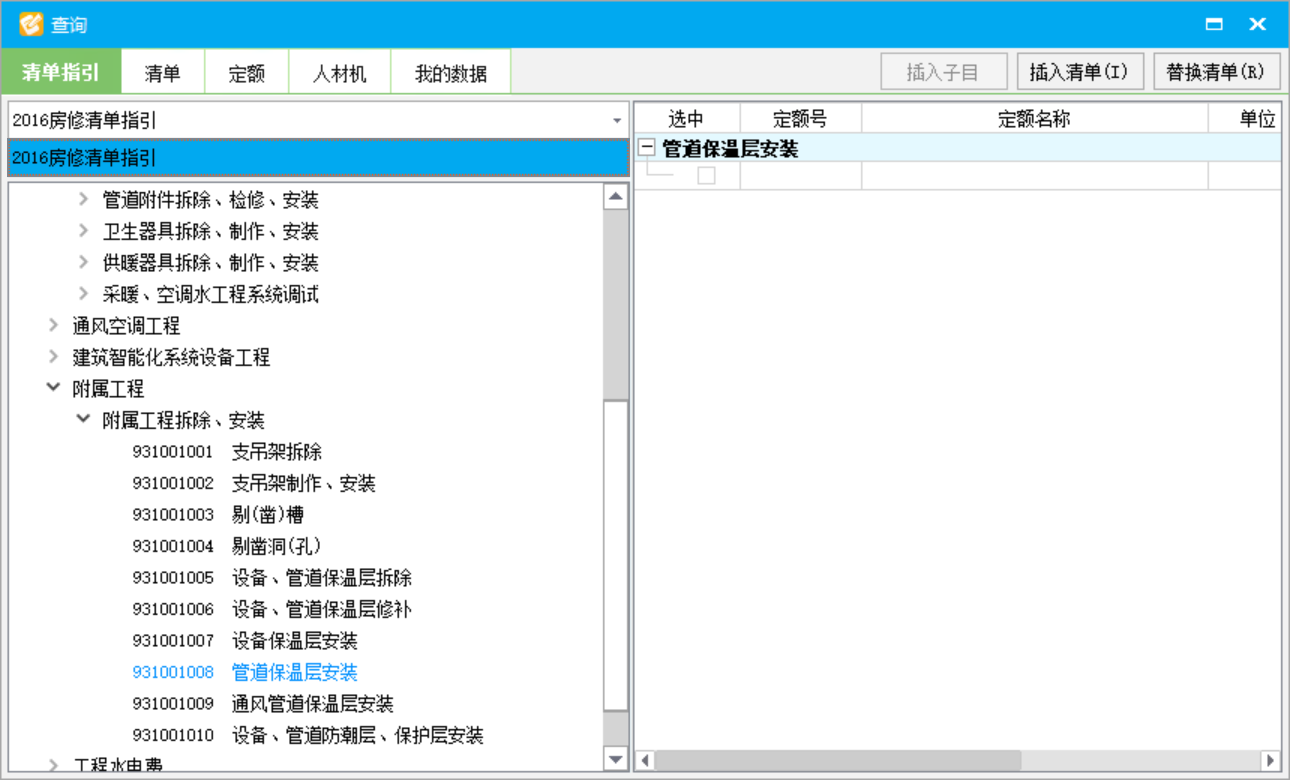Tick the checkbox under 管道保温层安装 group
Screen dimensions: 1290x780
click(x=706, y=176)
